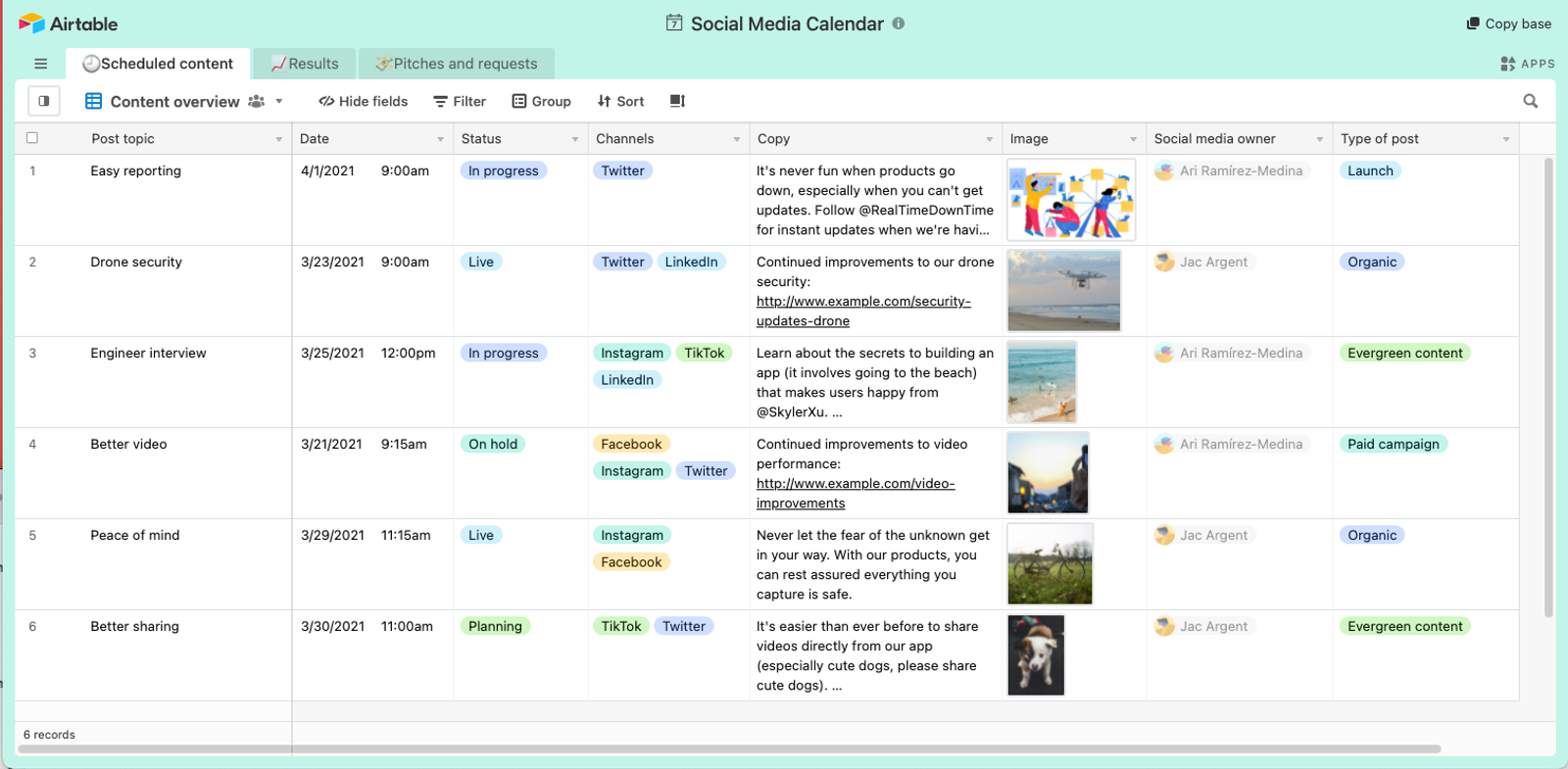
Task: Open the search magnifier icon
Action: coord(1531,101)
